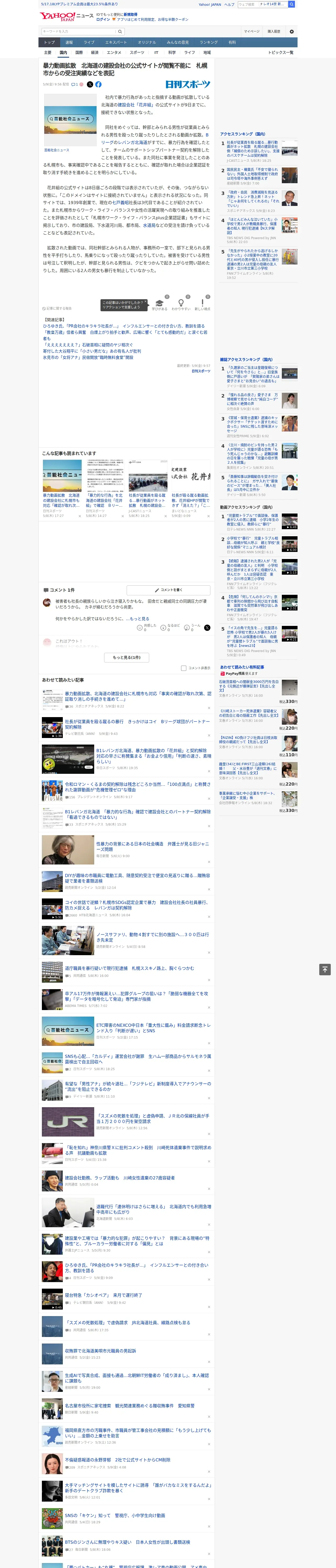Select the トップ tab
This screenshot has height=1568, width=336.
click(49, 43)
